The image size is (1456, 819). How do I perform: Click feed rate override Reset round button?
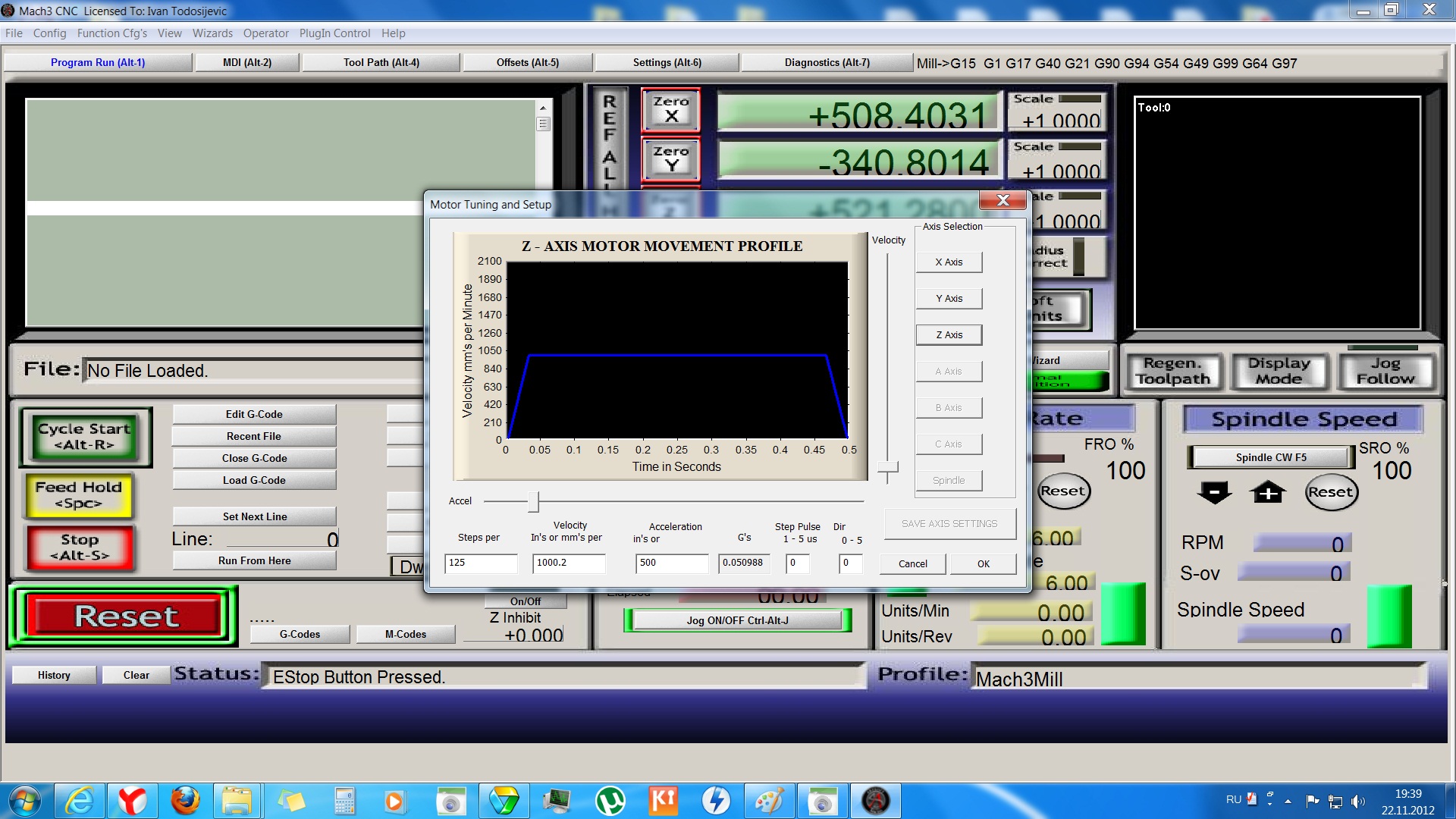coord(1062,491)
